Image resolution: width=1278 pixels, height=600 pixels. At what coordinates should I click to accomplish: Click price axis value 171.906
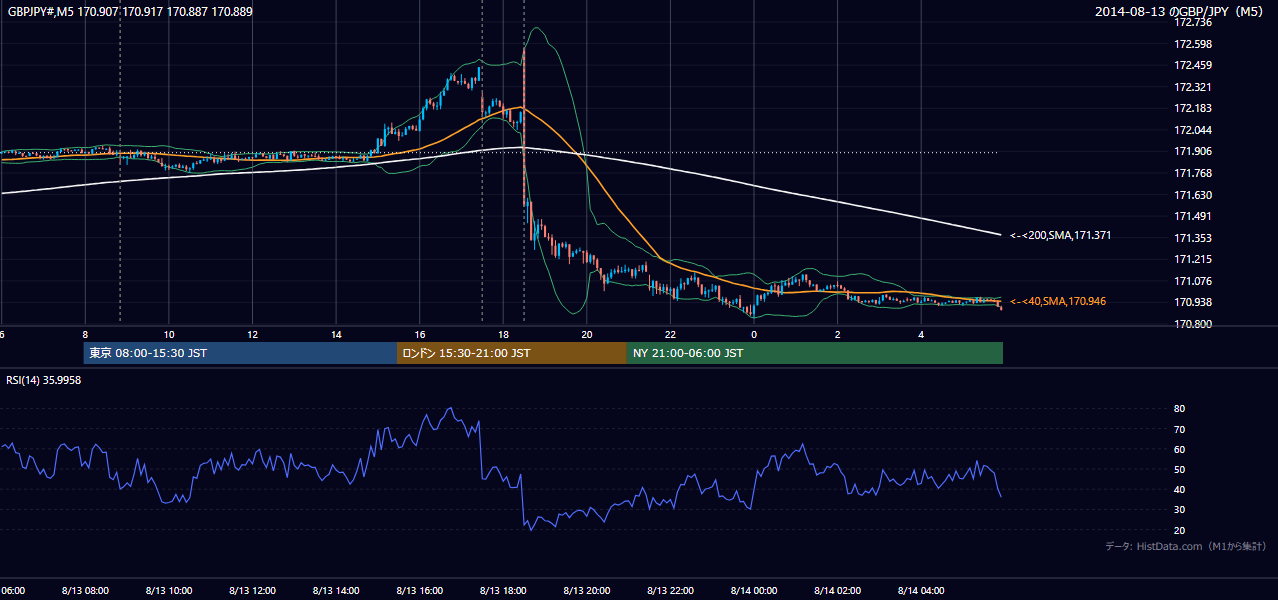(x=1193, y=151)
